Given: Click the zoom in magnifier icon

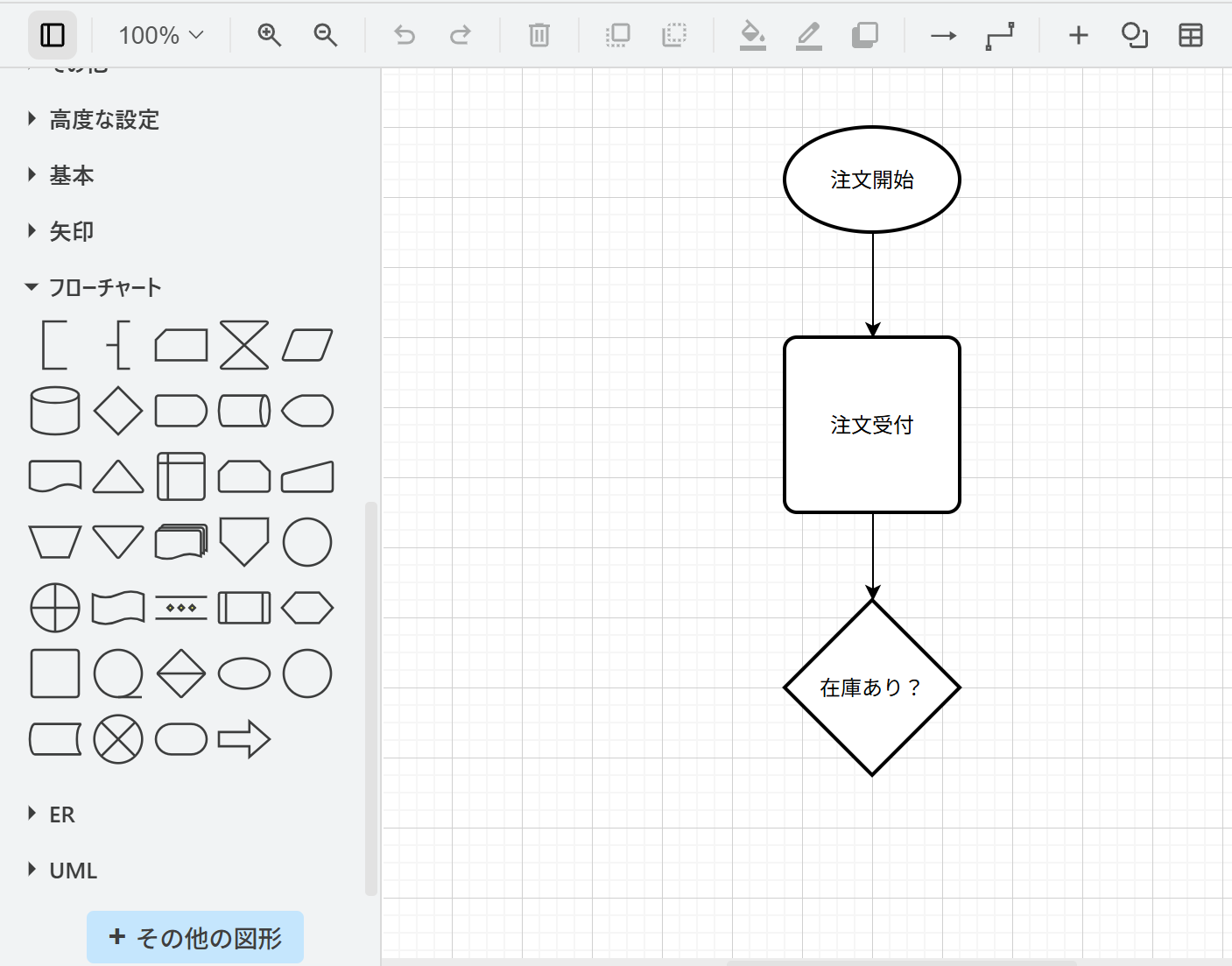Looking at the screenshot, I should pos(270,35).
